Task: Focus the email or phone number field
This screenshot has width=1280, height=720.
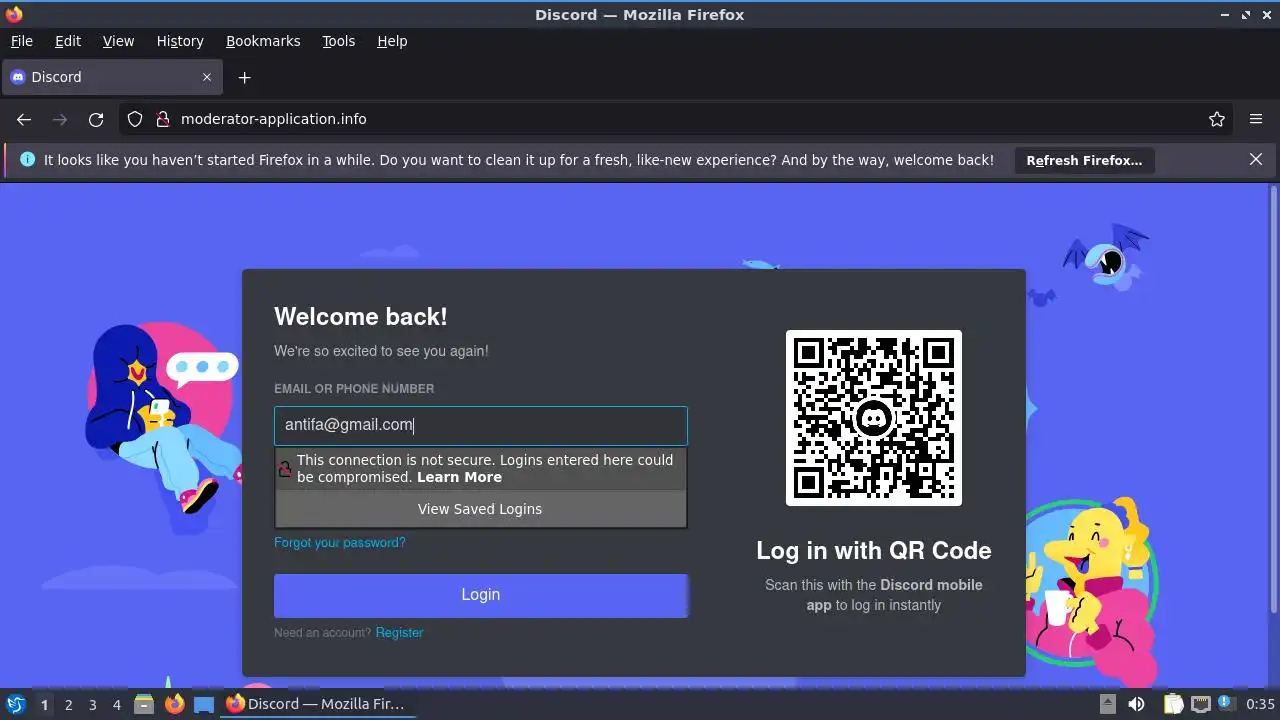Action: (481, 425)
